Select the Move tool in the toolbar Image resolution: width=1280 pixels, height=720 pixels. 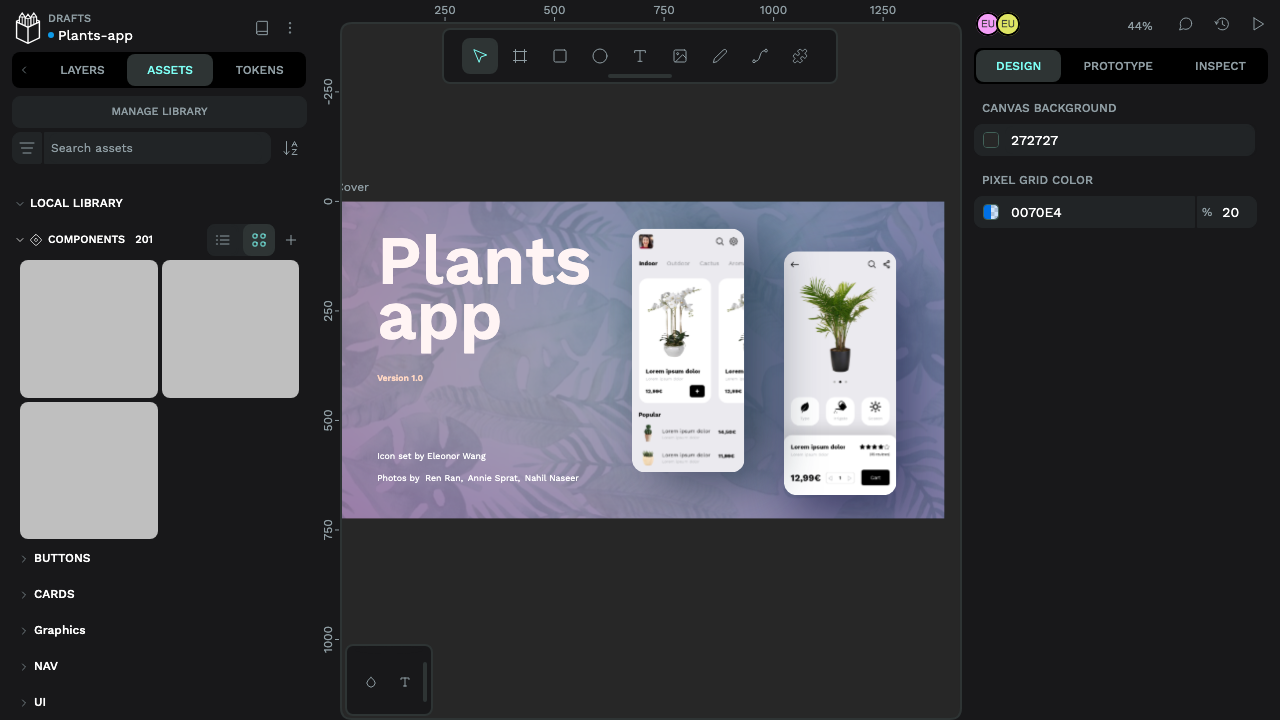point(480,56)
